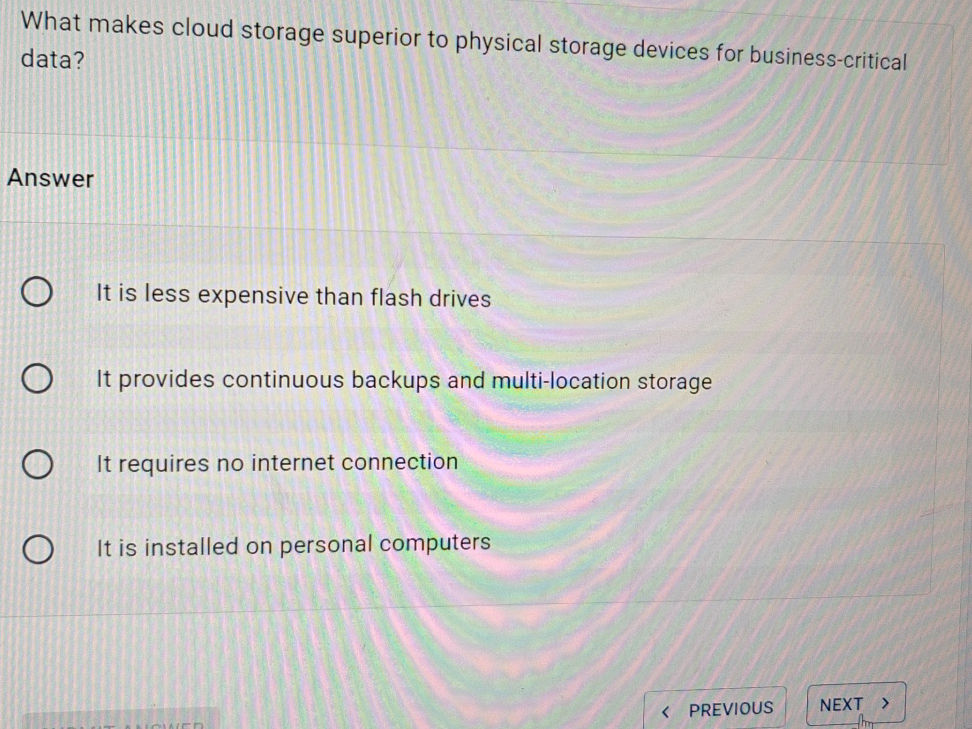Select the no internet connection option
The image size is (972, 729).
38,462
